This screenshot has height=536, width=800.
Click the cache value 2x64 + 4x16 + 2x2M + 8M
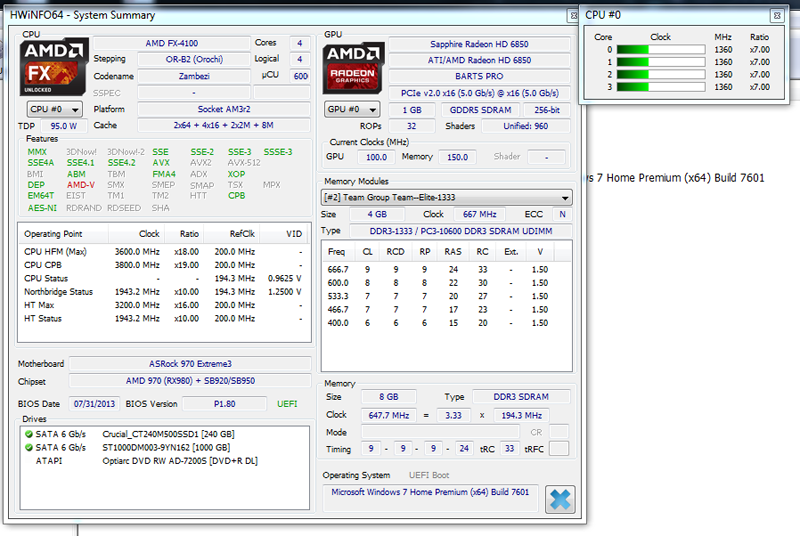[224, 125]
